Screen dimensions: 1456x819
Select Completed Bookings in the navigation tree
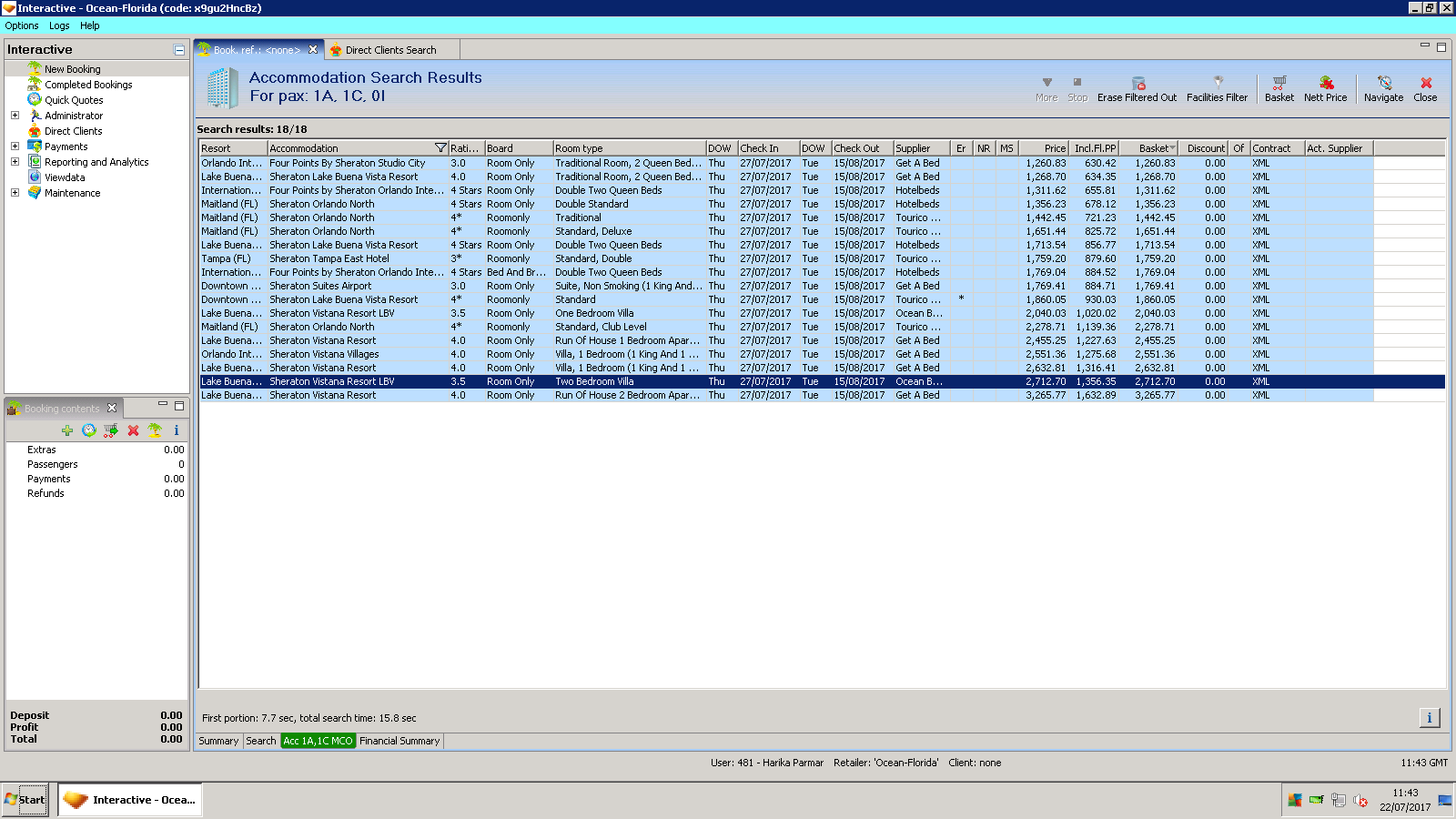[88, 85]
